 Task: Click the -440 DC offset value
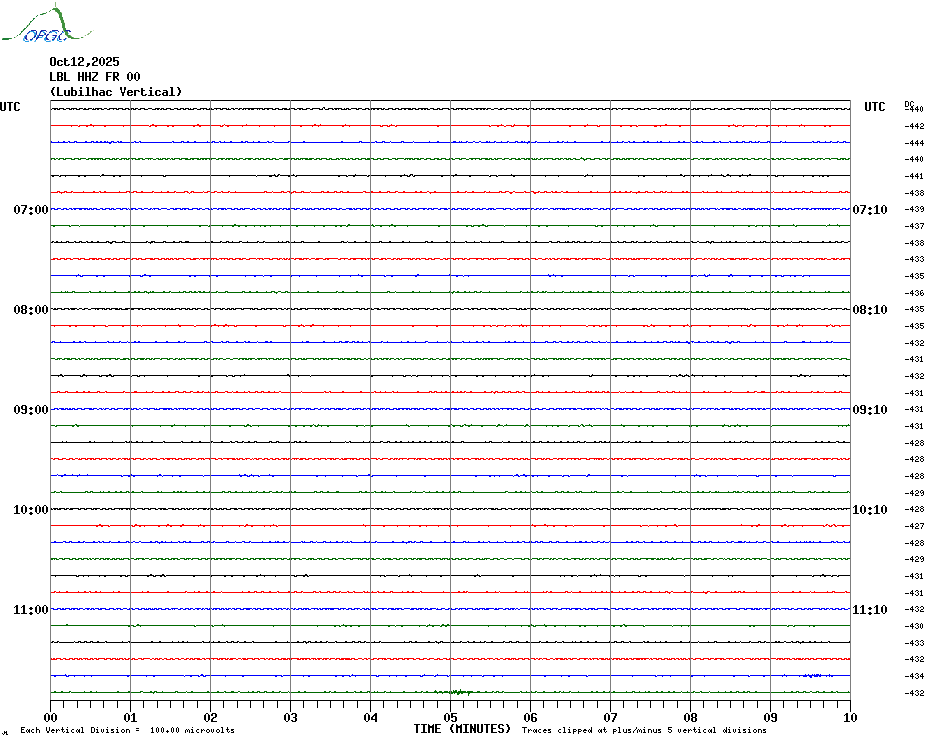914,109
